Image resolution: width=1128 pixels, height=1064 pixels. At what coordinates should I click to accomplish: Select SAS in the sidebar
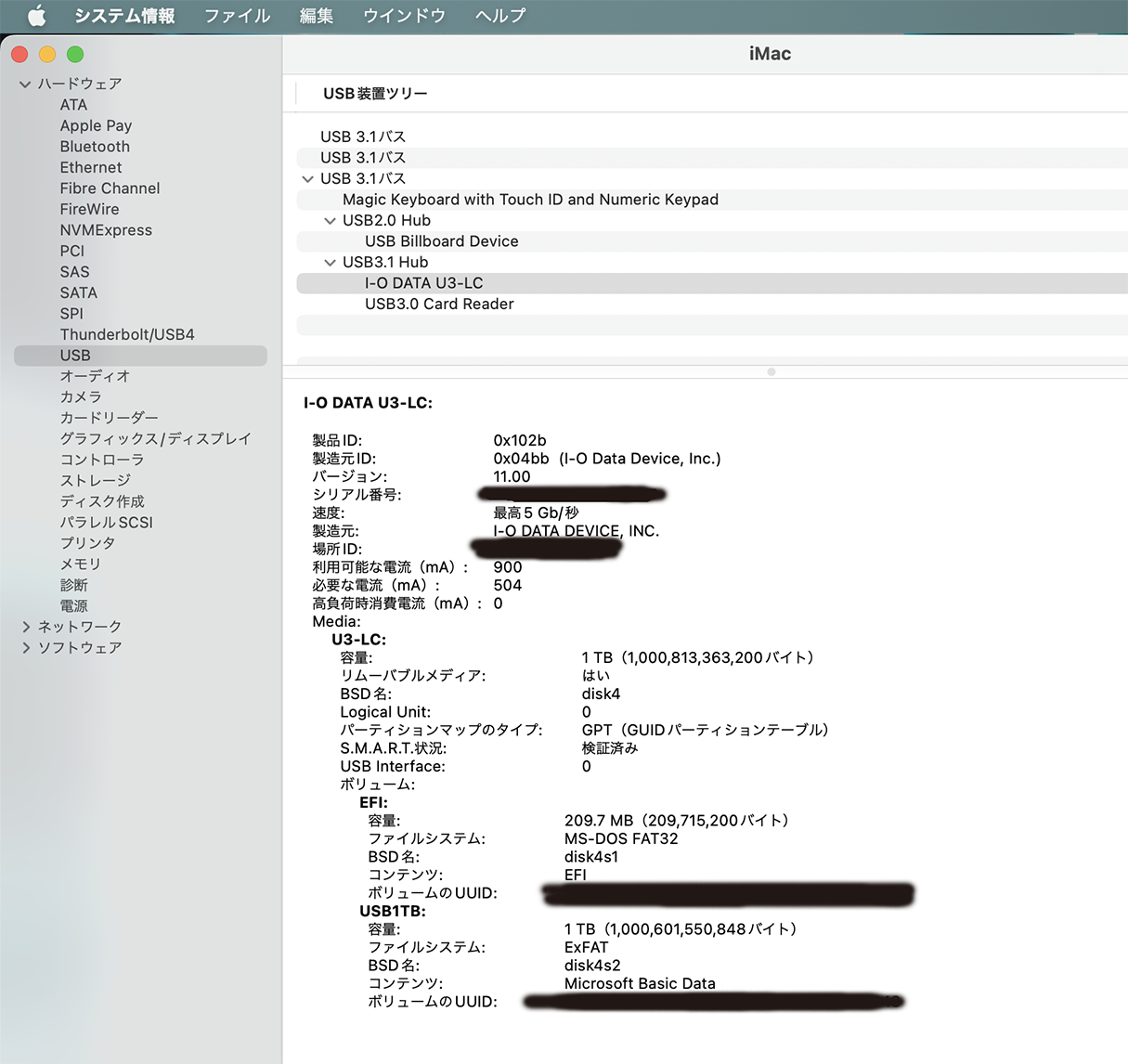click(74, 272)
